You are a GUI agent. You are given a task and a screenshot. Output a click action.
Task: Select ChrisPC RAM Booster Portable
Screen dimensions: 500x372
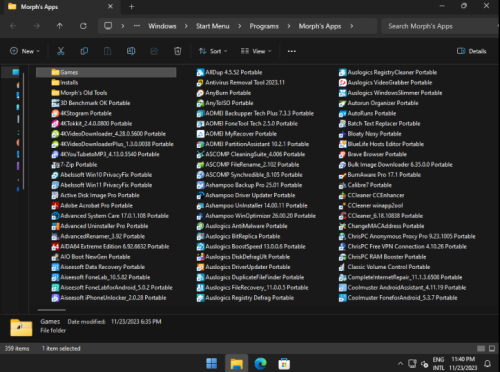pyautogui.click(x=382, y=257)
